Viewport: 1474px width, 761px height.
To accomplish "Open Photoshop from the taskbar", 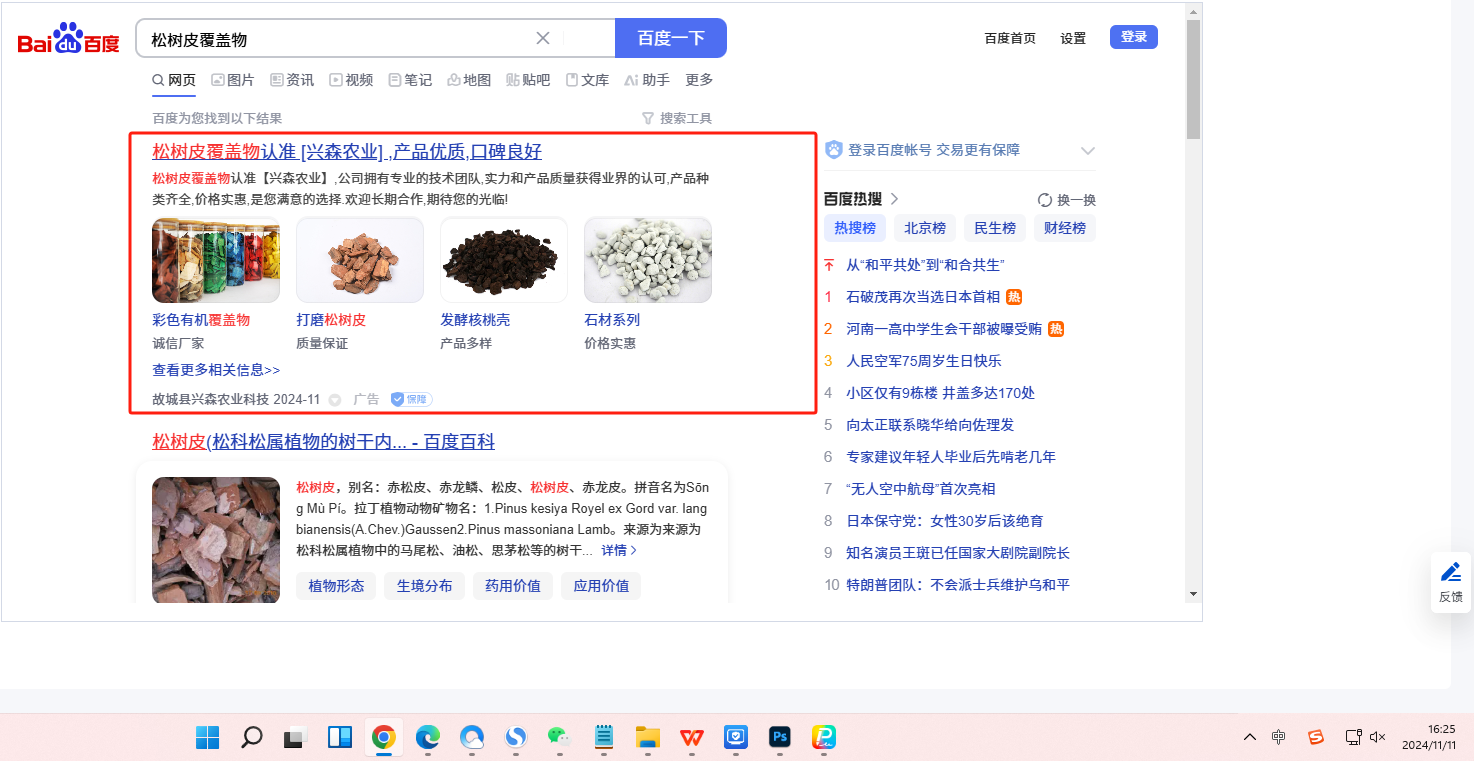I will point(780,738).
